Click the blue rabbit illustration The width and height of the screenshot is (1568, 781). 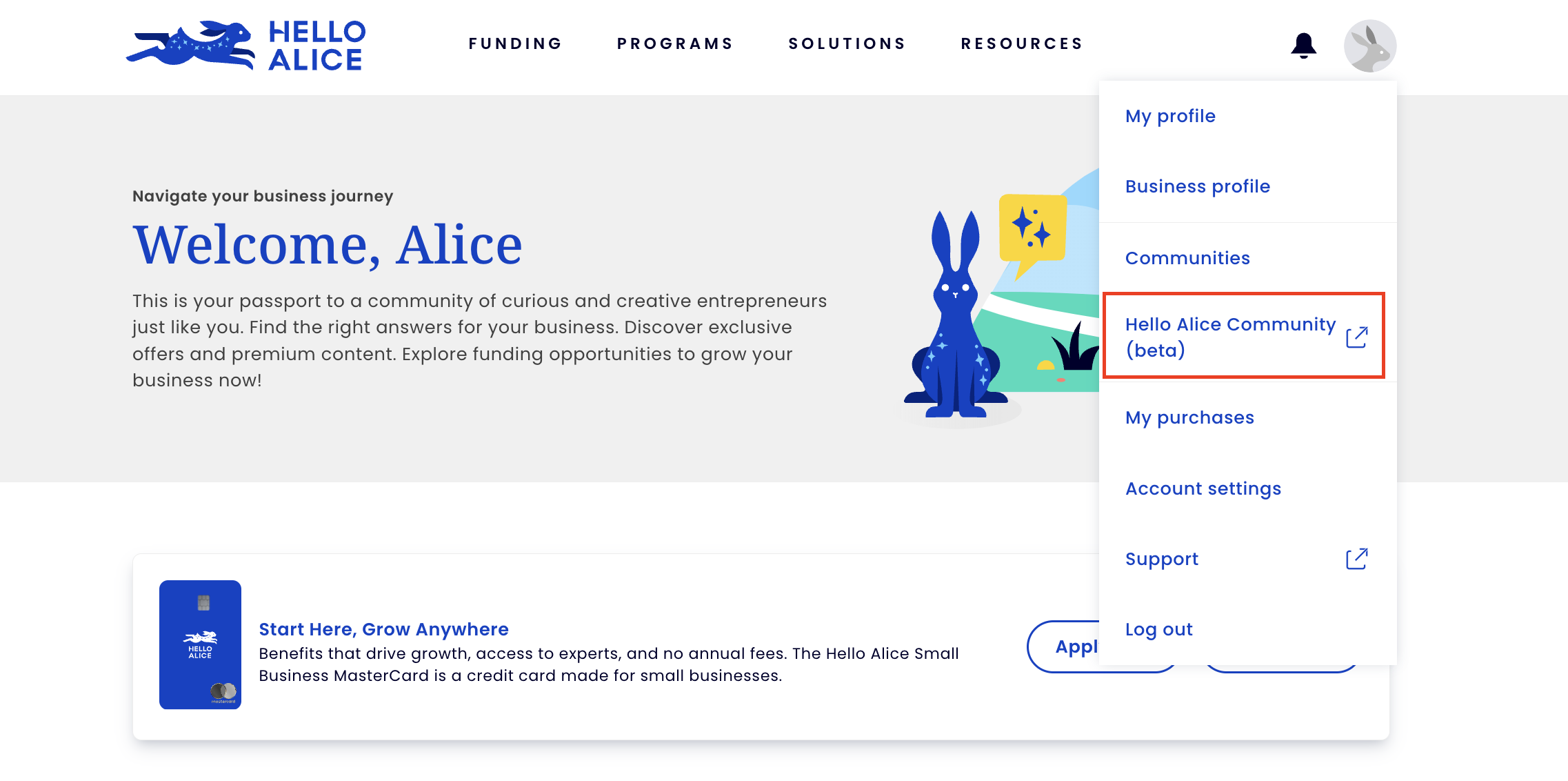[954, 315]
